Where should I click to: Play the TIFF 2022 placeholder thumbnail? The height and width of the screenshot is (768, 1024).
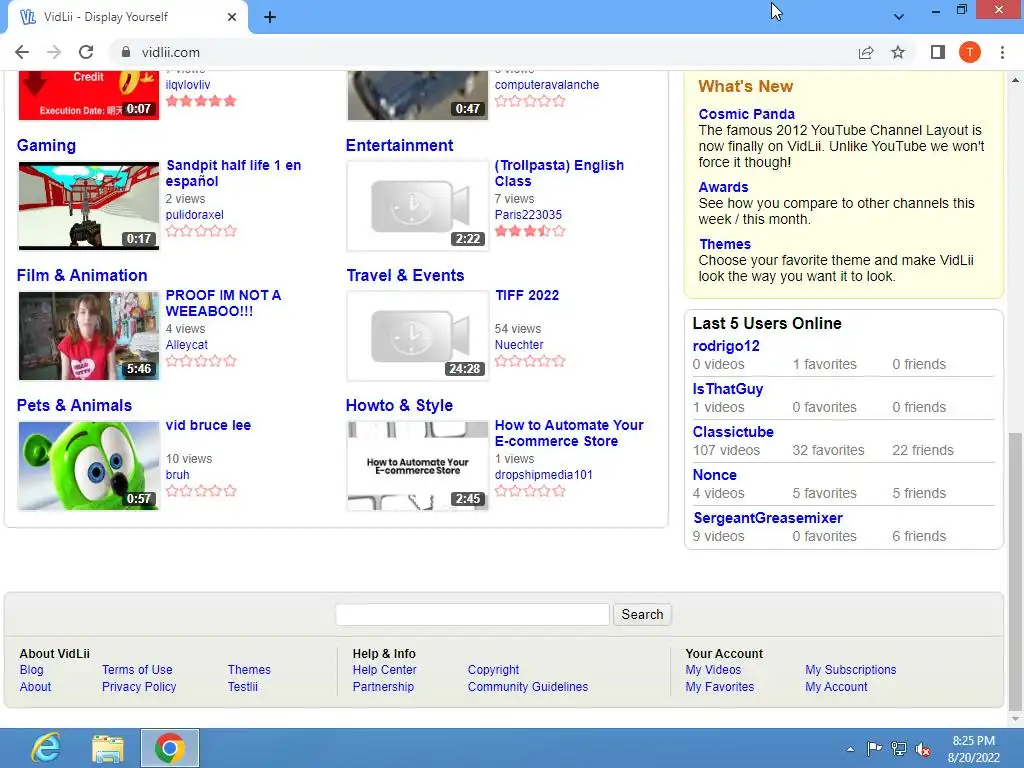[x=418, y=336]
